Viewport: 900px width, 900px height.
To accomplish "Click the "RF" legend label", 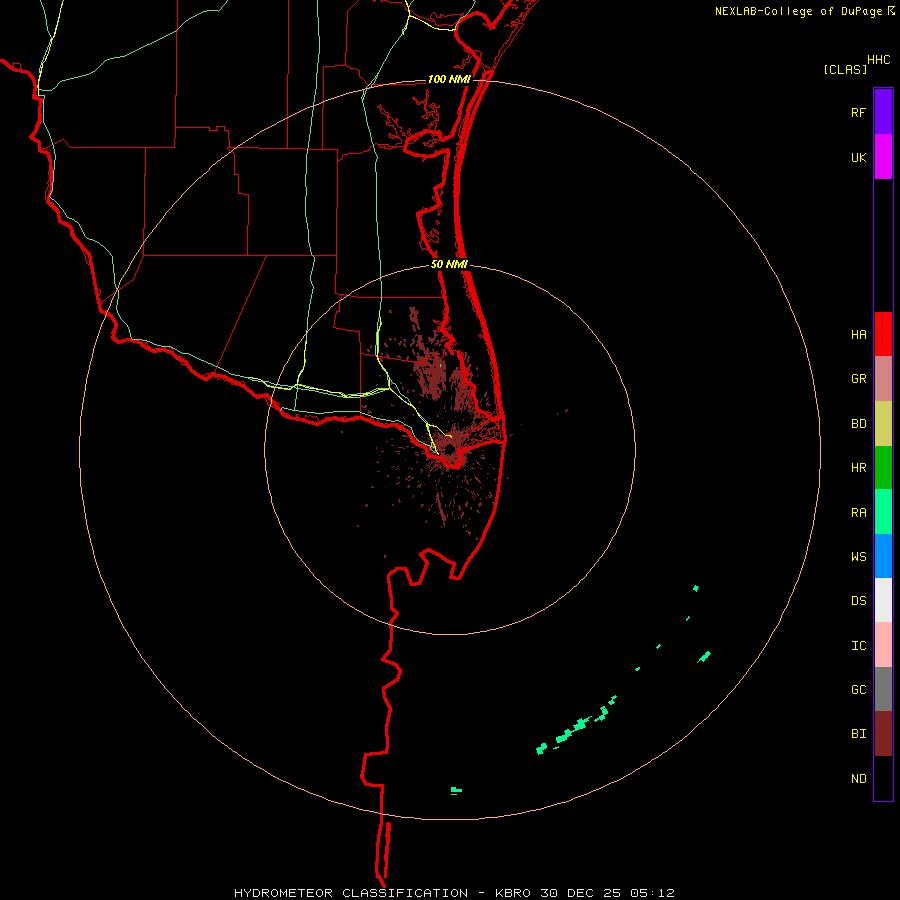I will pos(859,113).
